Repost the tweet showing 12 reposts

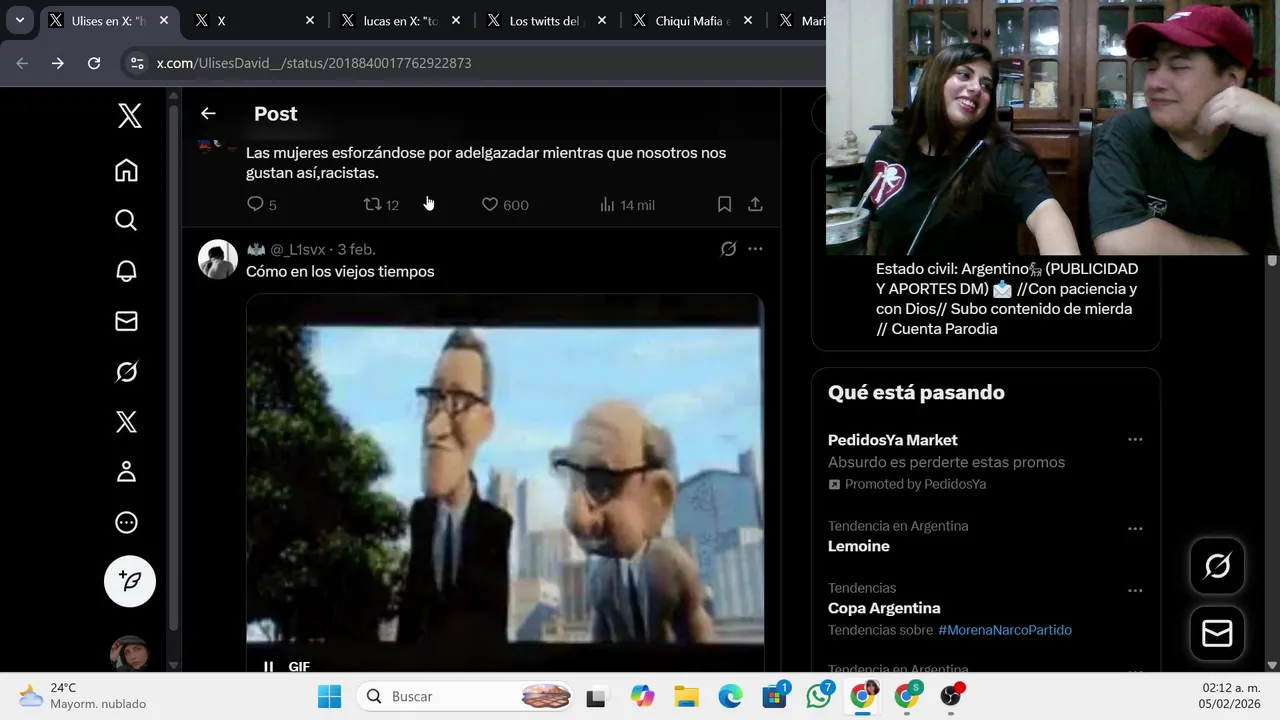click(x=381, y=204)
